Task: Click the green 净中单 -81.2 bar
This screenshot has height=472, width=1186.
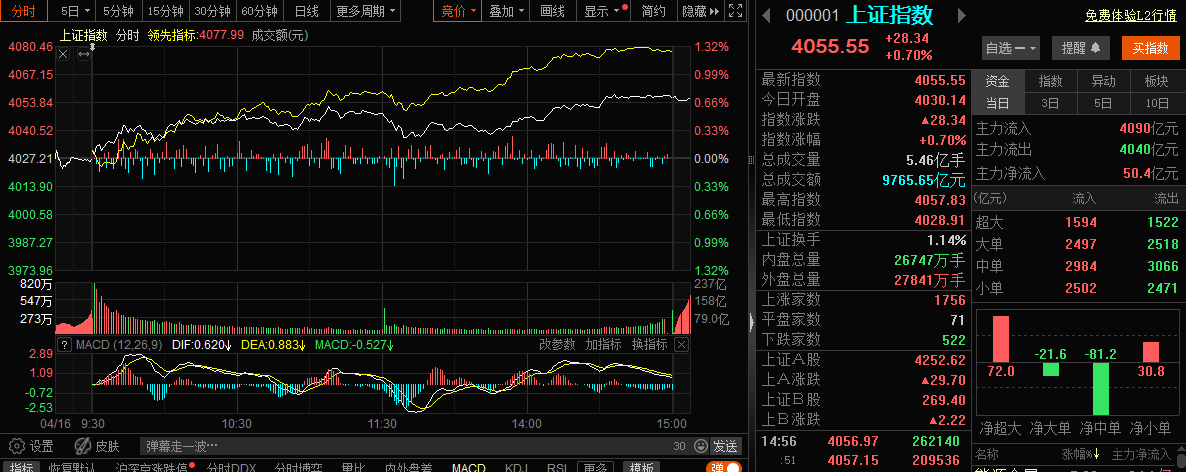Action: pyautogui.click(x=1101, y=389)
